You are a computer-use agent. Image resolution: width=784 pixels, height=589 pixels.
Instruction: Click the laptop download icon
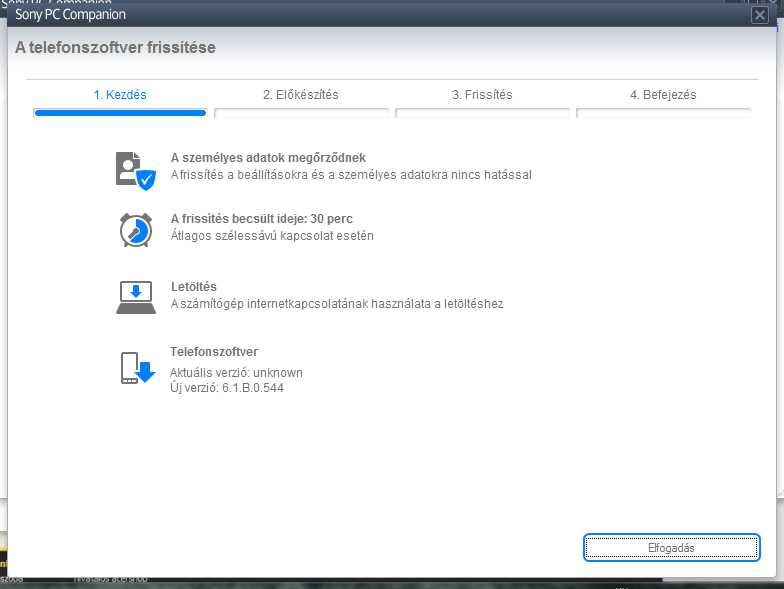click(136, 297)
